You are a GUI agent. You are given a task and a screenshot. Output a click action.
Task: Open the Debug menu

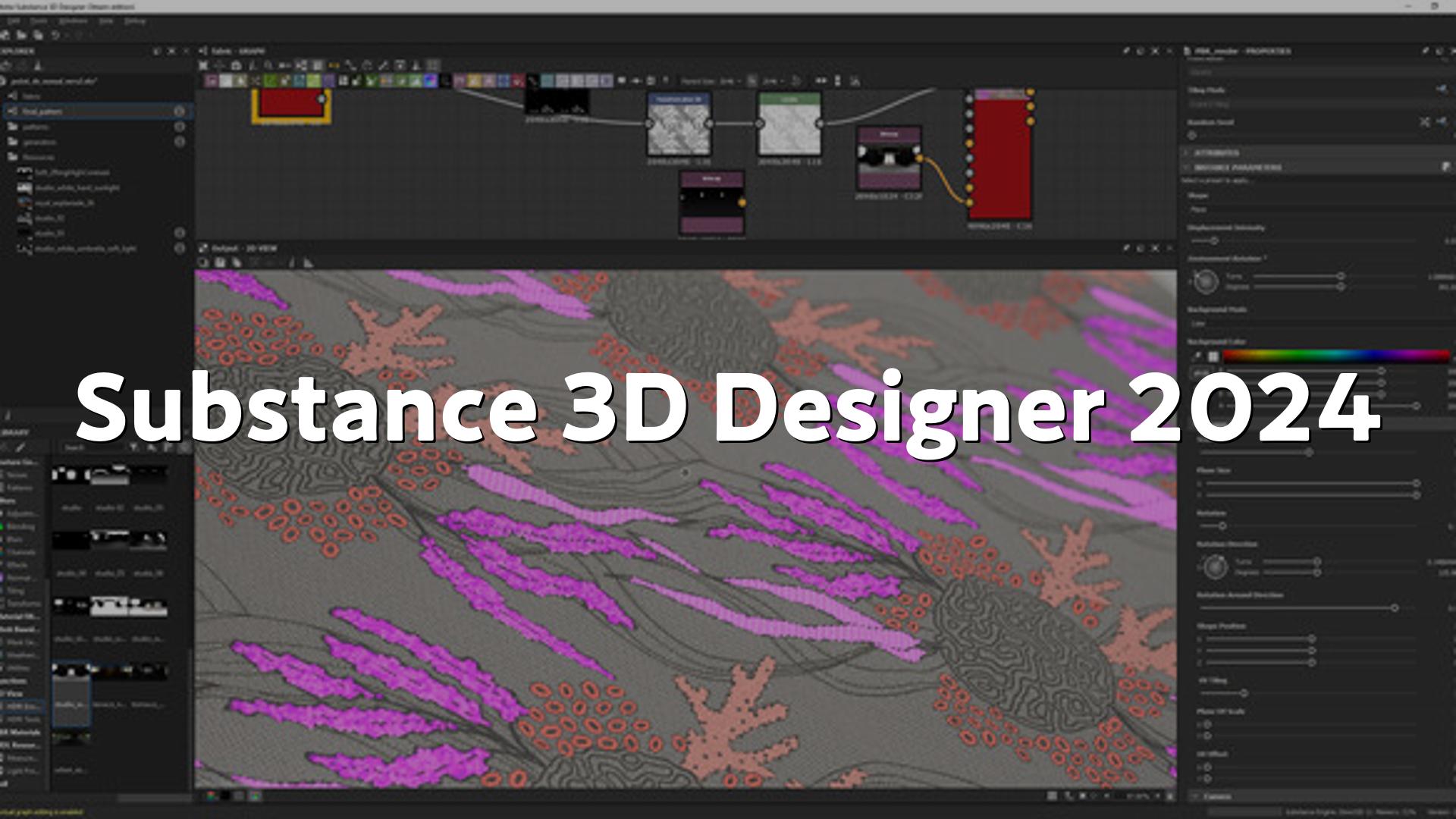[135, 21]
